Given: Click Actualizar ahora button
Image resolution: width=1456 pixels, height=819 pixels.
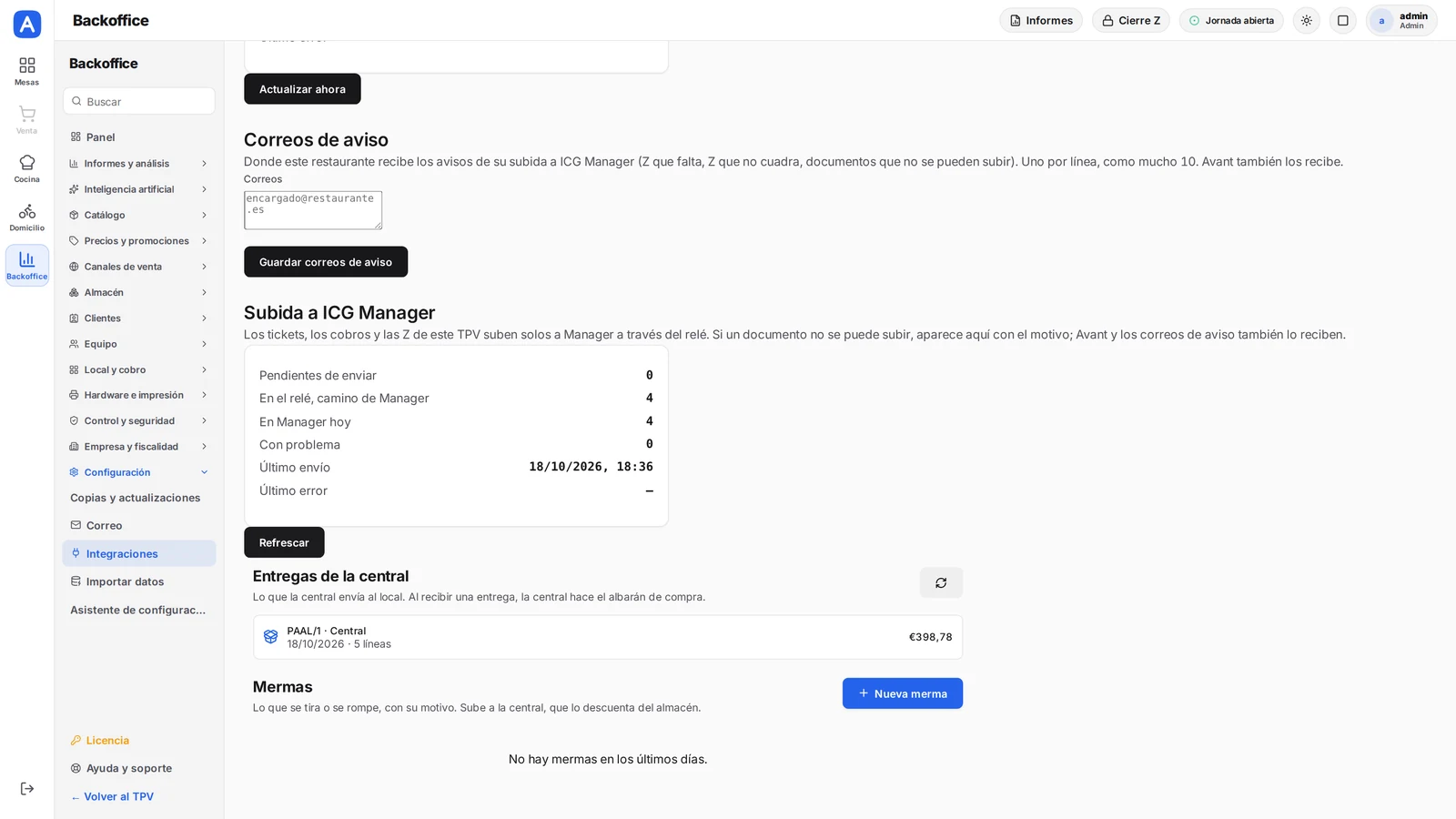Looking at the screenshot, I should pos(302,89).
